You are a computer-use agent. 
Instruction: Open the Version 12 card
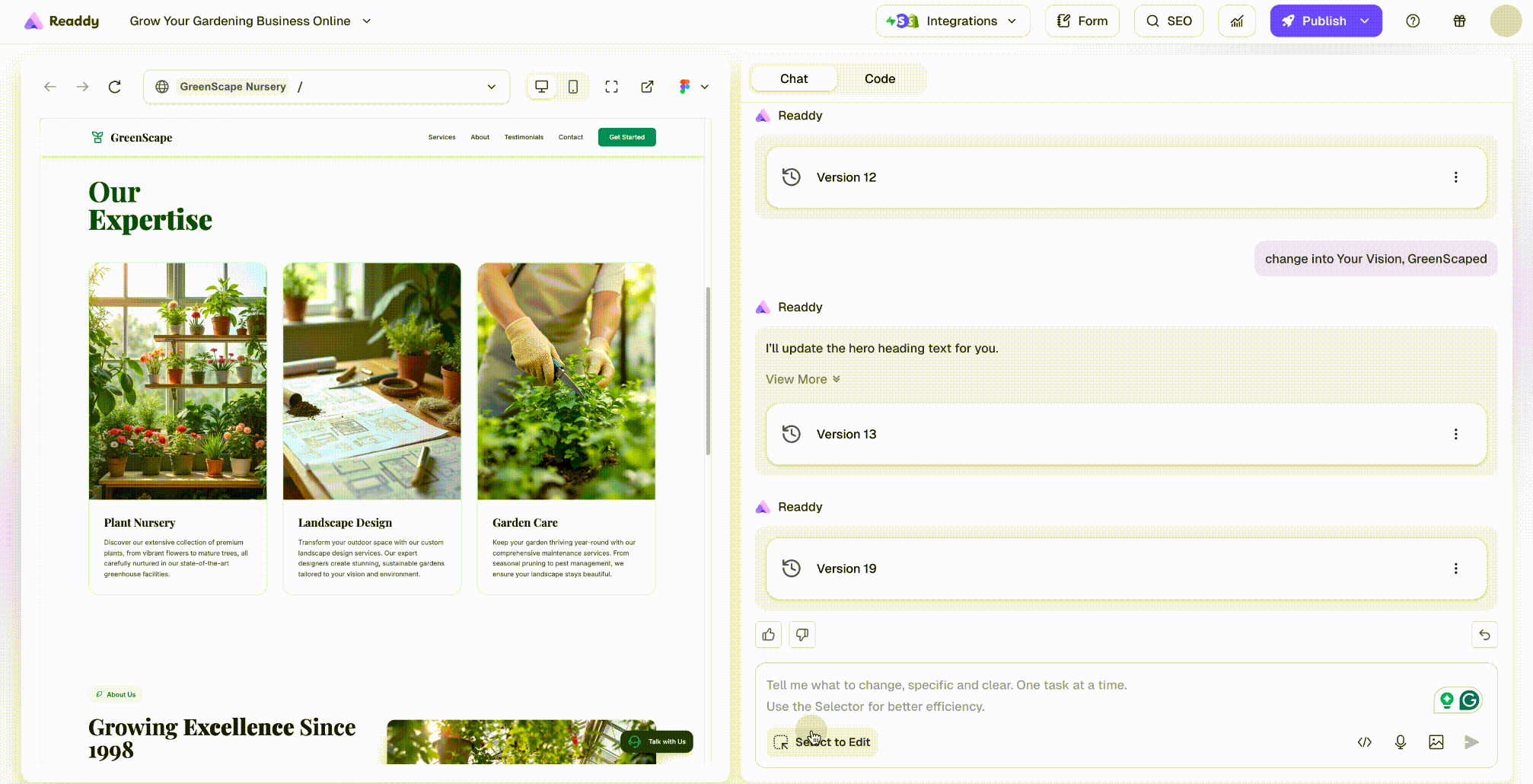pos(1126,177)
